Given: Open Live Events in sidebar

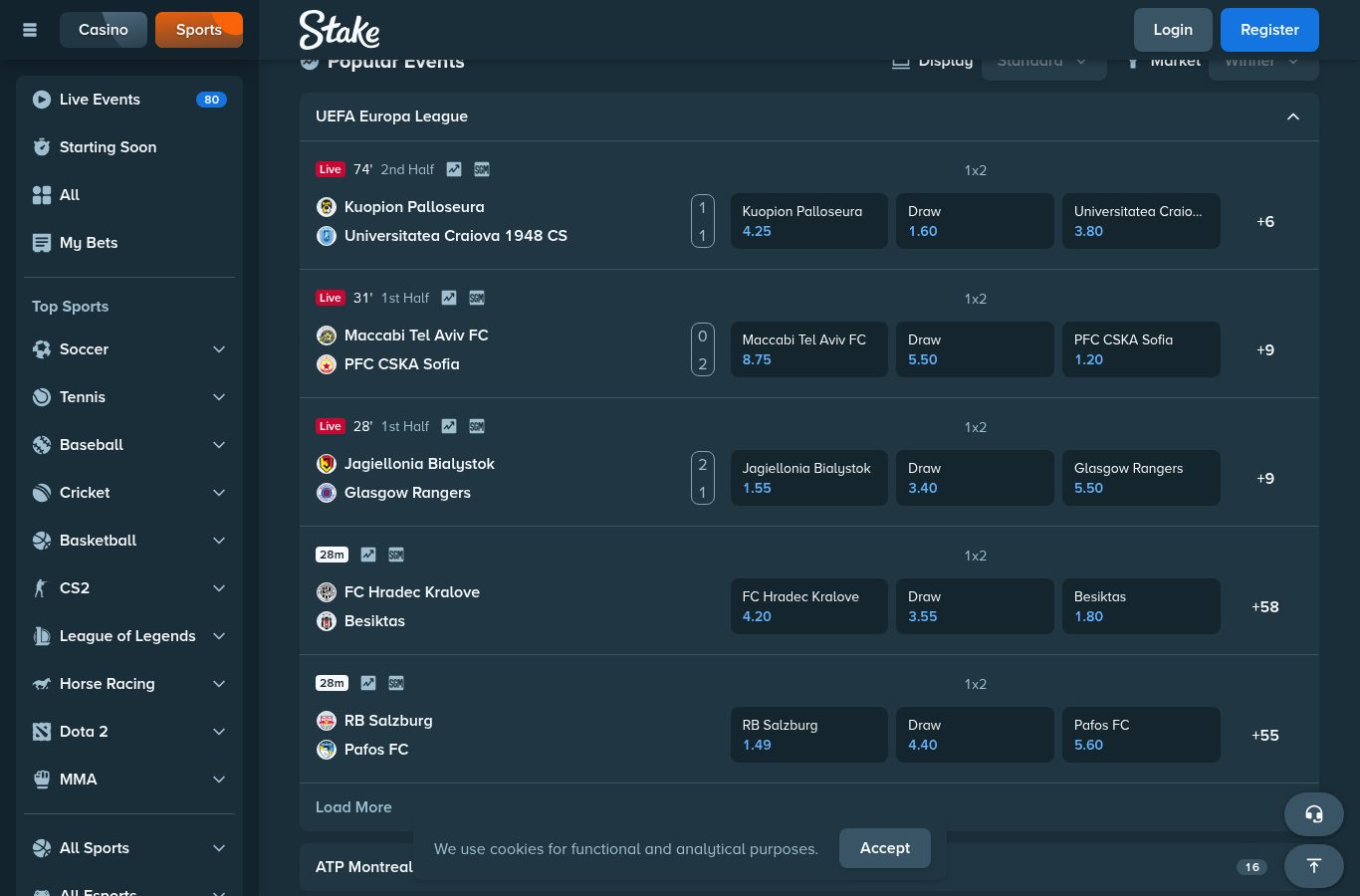Looking at the screenshot, I should pyautogui.click(x=129, y=100).
